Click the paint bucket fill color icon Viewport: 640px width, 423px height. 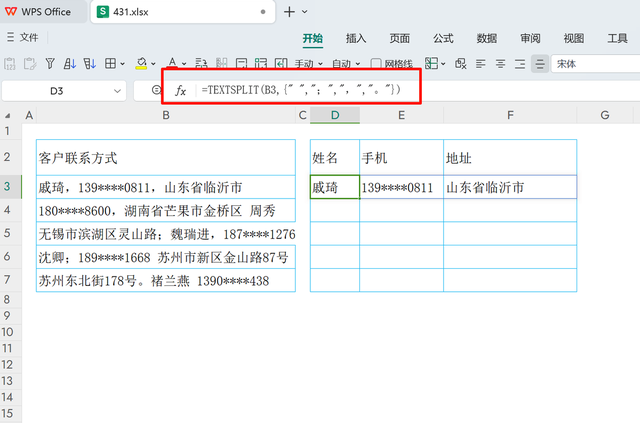tap(141, 63)
